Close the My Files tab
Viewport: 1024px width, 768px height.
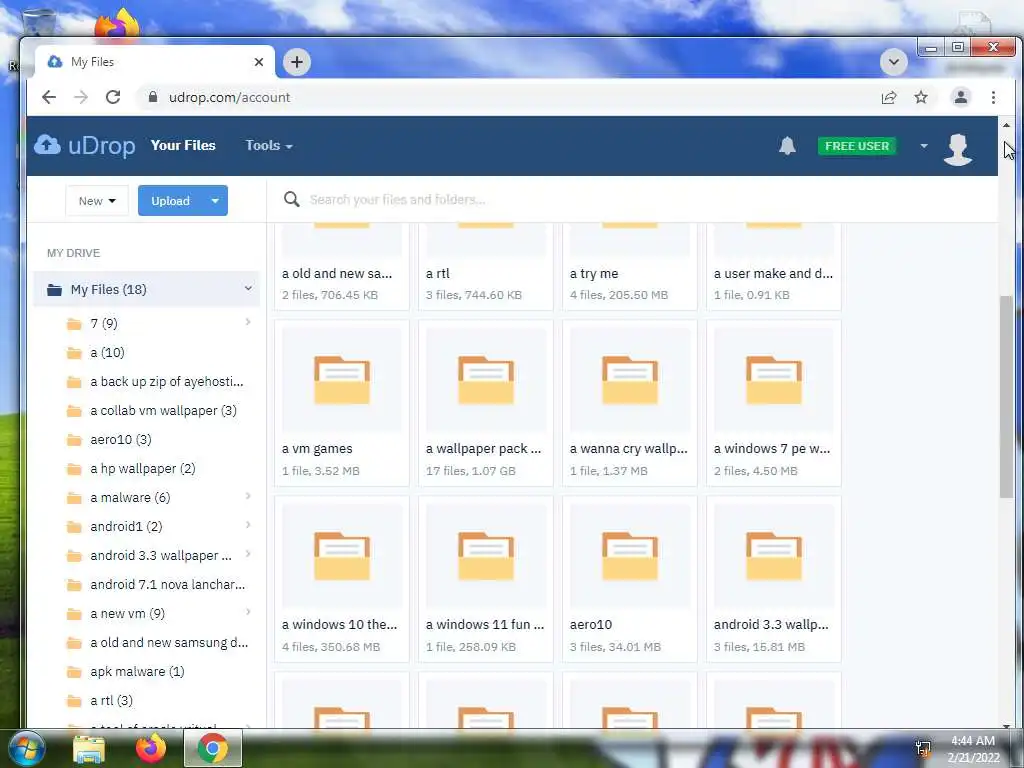259,62
